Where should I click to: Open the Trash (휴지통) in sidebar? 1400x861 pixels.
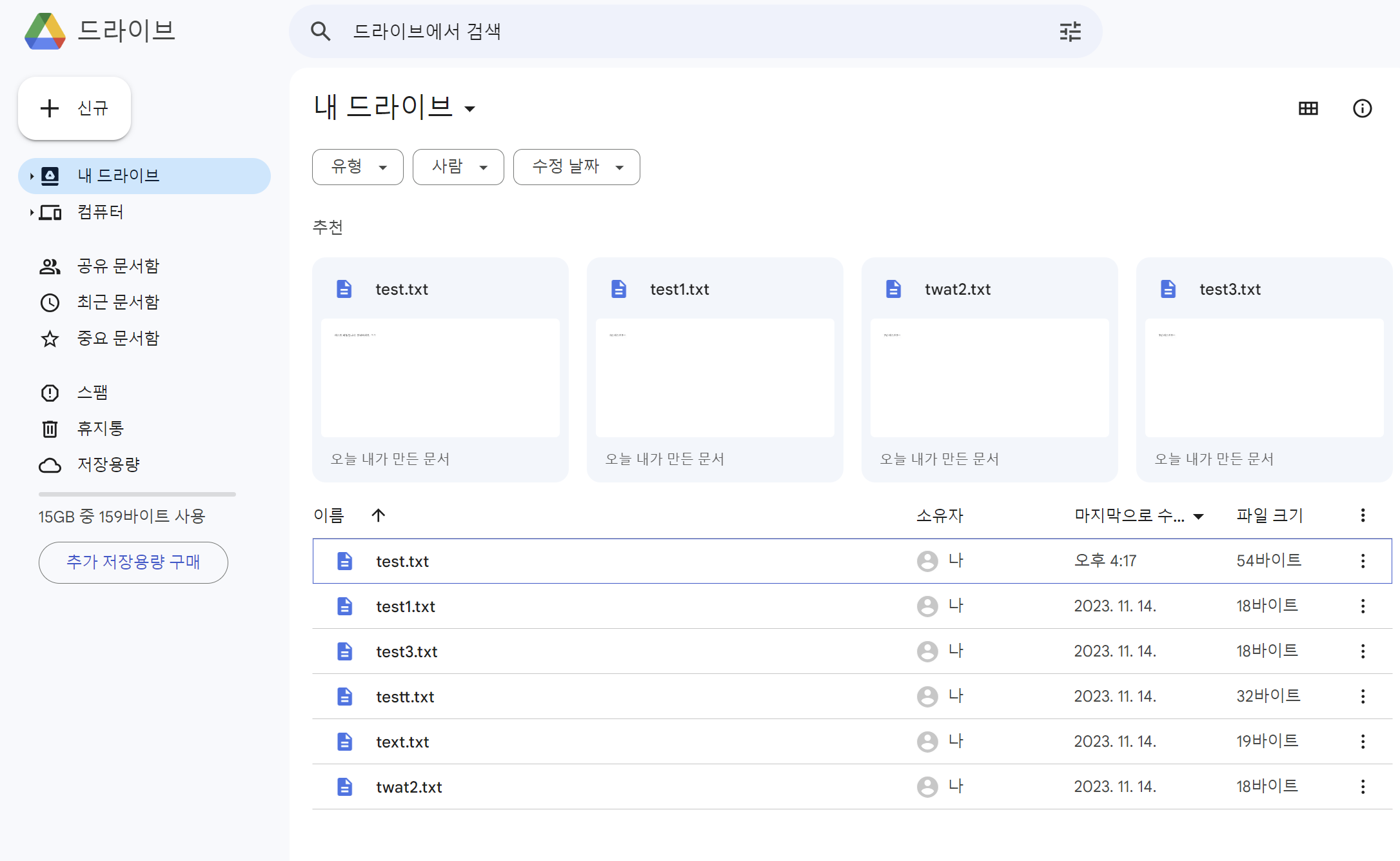[x=100, y=428]
